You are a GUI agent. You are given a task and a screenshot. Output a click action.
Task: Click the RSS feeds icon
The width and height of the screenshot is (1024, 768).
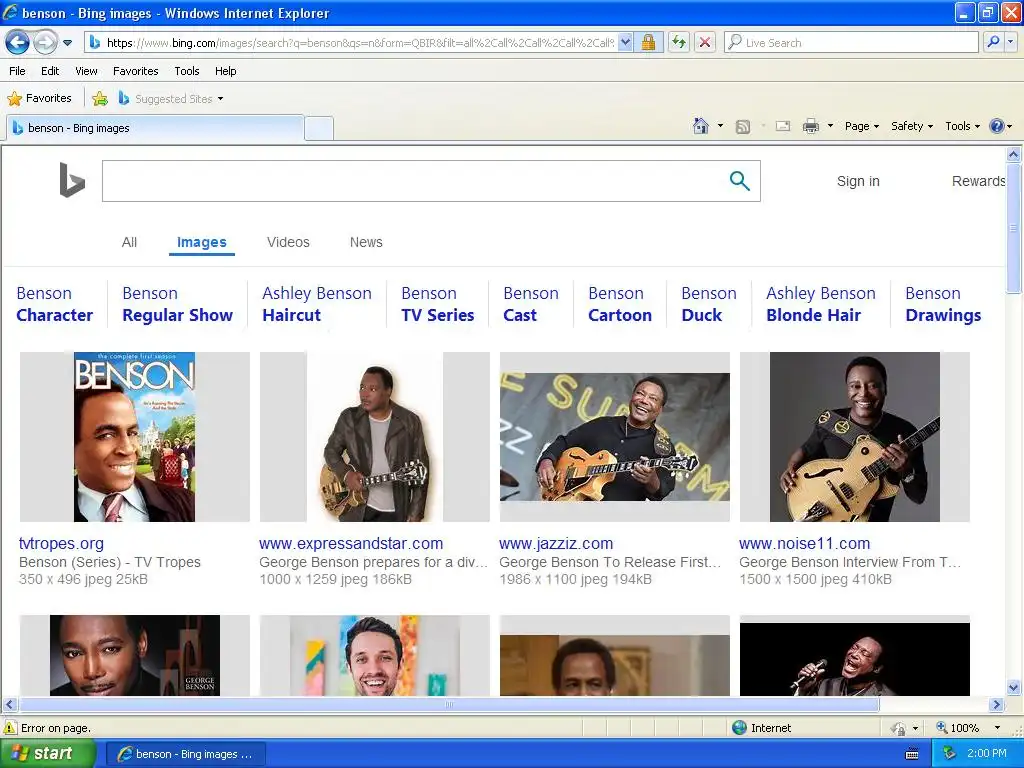click(743, 127)
